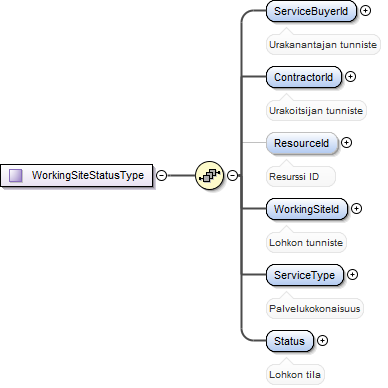Click the sequence compositor icon
Viewport: 388px width, 388px height.
pos(209,175)
